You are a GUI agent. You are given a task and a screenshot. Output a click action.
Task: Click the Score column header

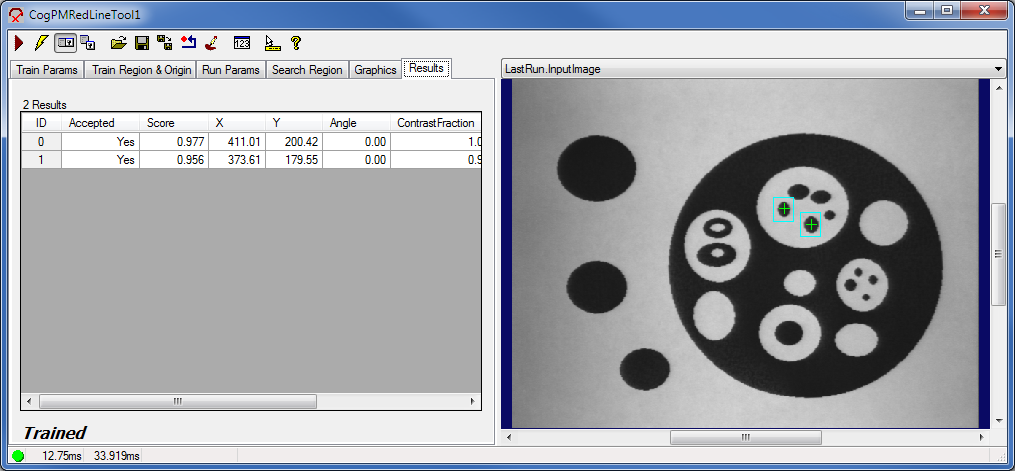(174, 123)
